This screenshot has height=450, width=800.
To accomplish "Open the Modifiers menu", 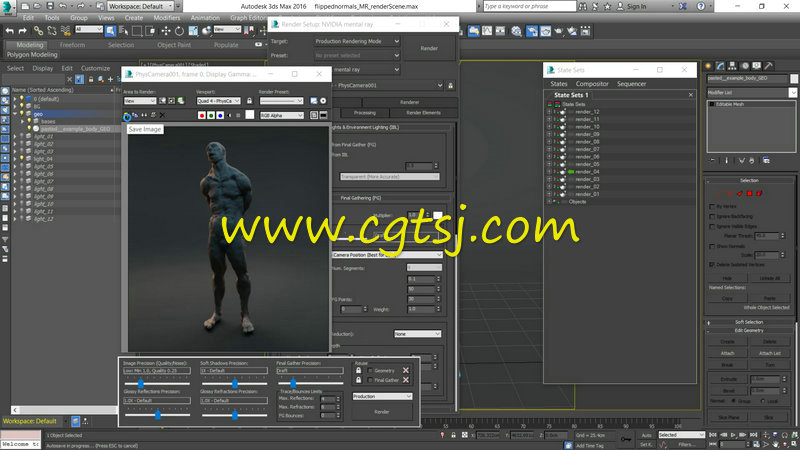I will (x=166, y=18).
